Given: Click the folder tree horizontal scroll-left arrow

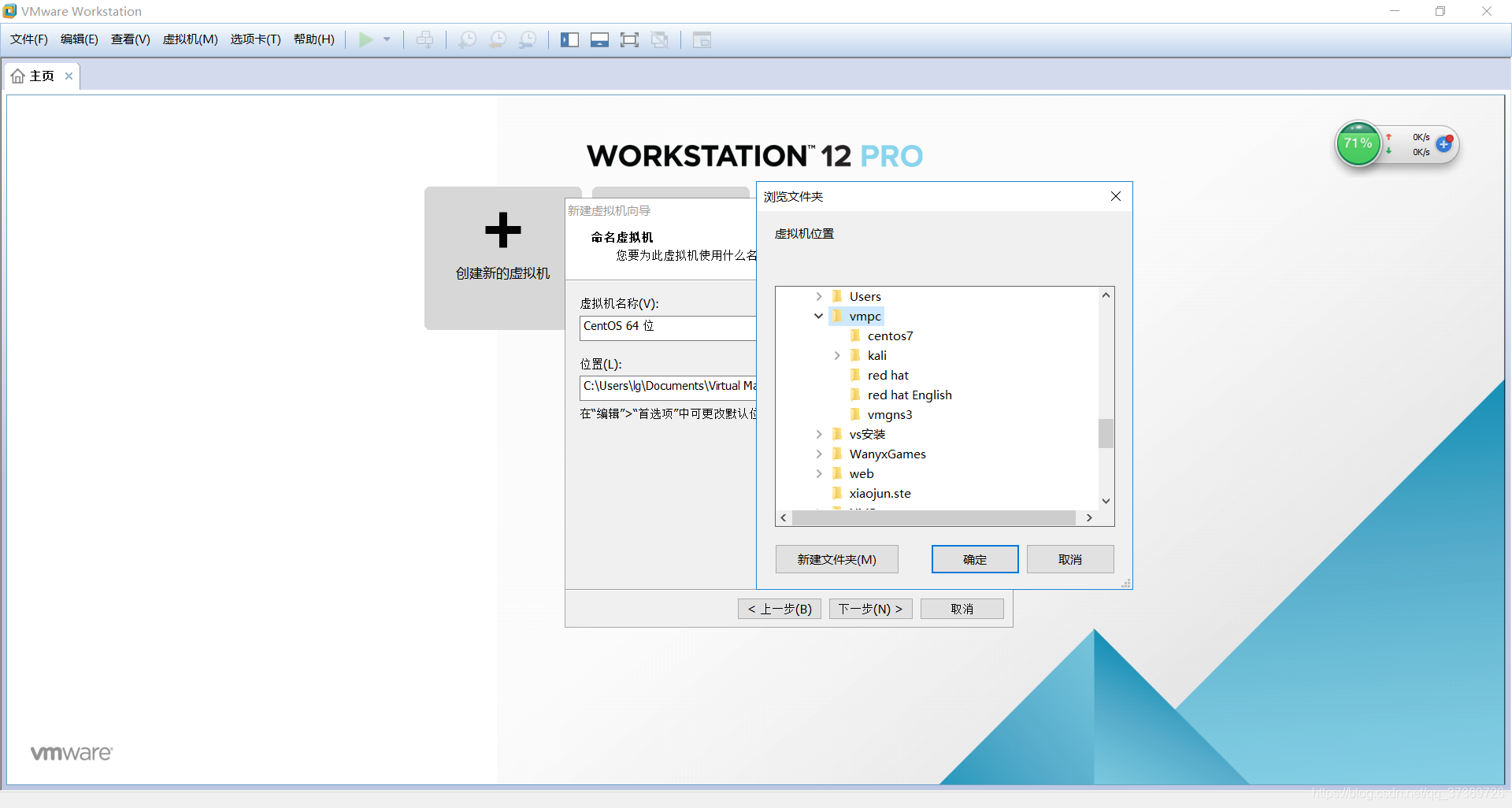Looking at the screenshot, I should coord(784,517).
